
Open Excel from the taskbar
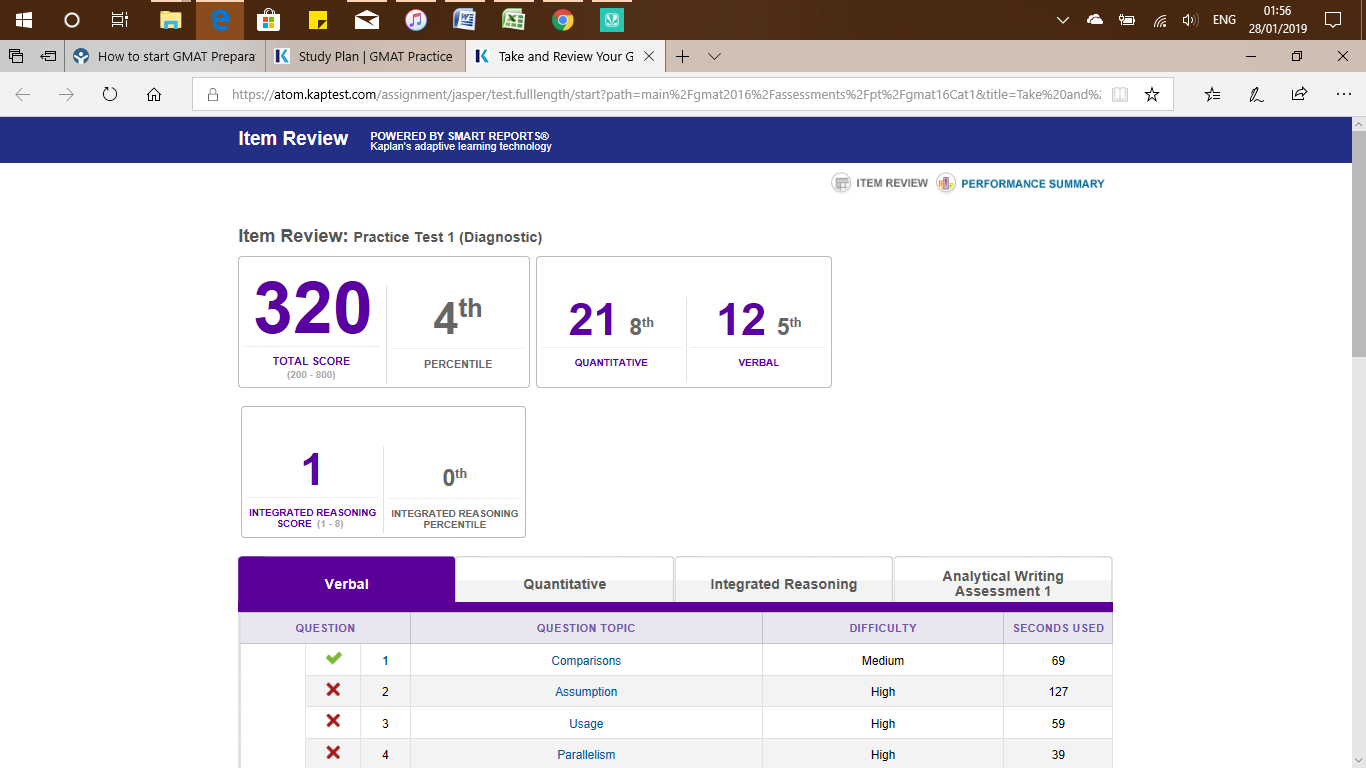click(x=514, y=20)
